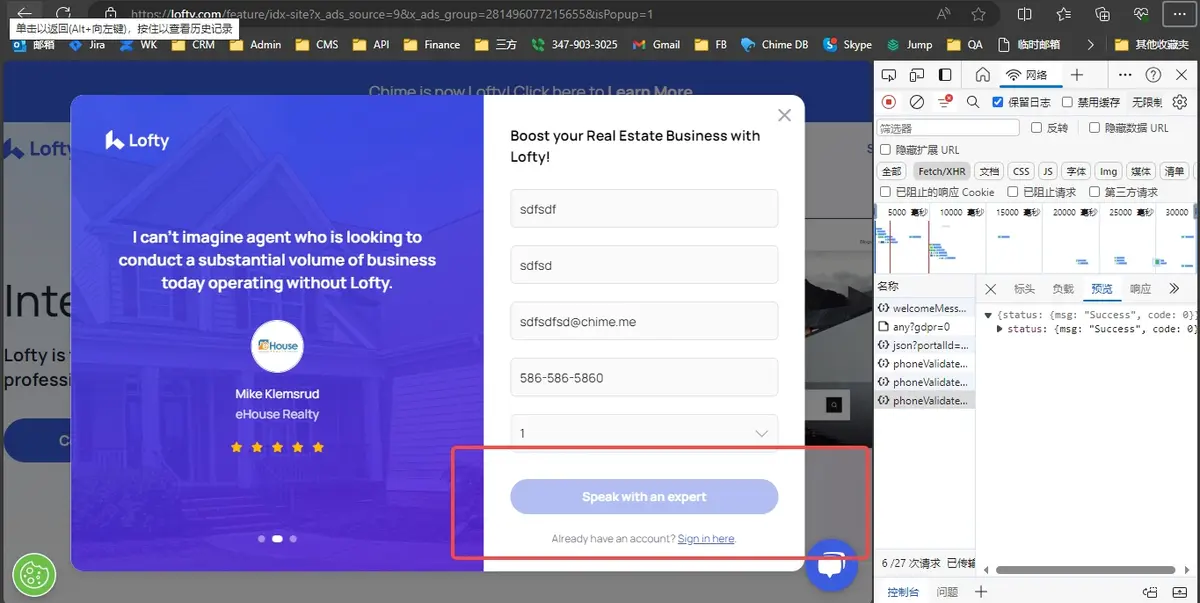Click the DevTools sidebar panel toggle icon

(945, 75)
